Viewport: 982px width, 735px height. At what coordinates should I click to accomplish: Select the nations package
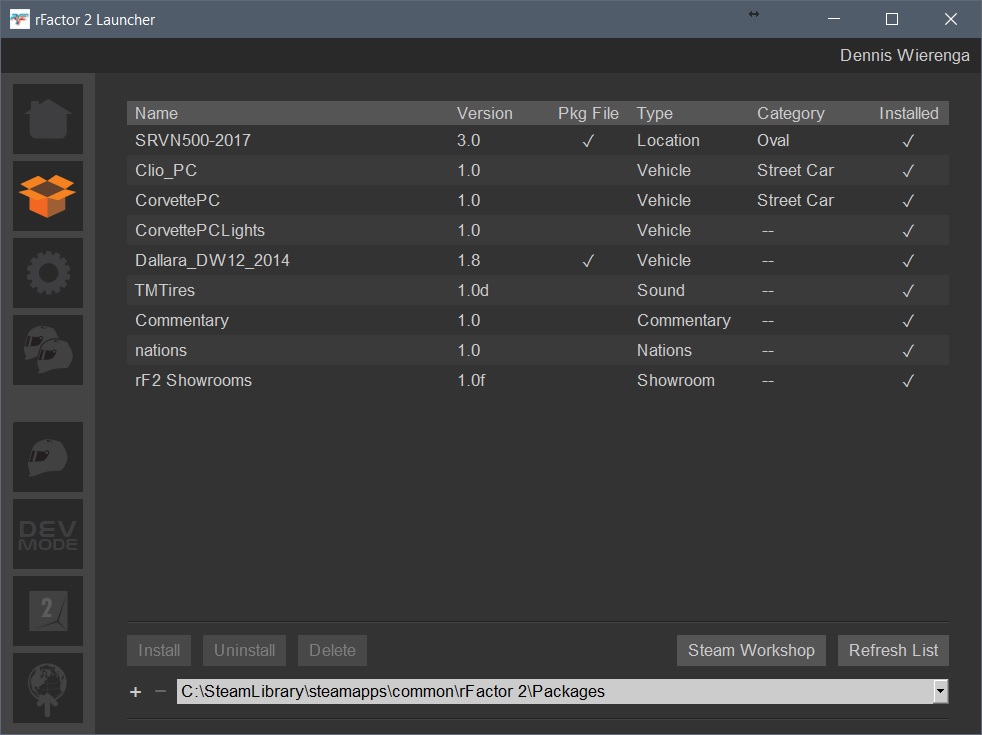pyautogui.click(x=537, y=351)
